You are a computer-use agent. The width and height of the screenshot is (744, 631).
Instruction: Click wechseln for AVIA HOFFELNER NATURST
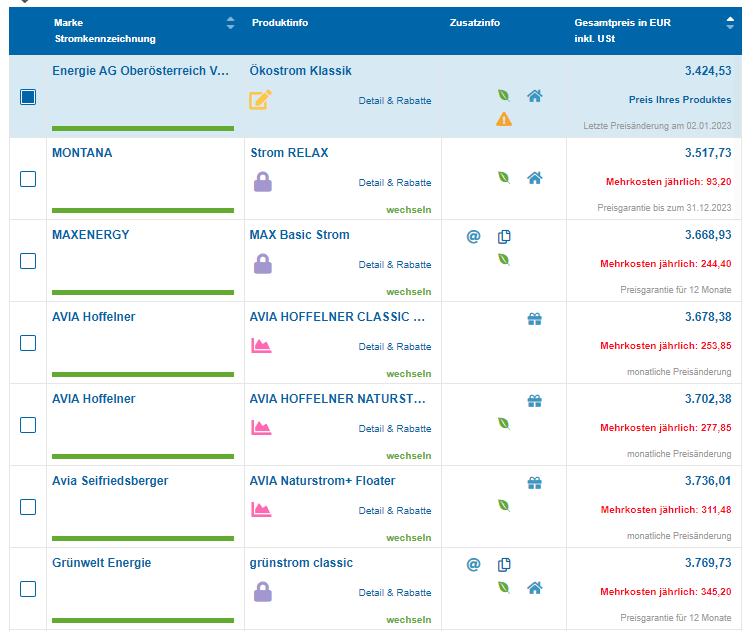409,456
